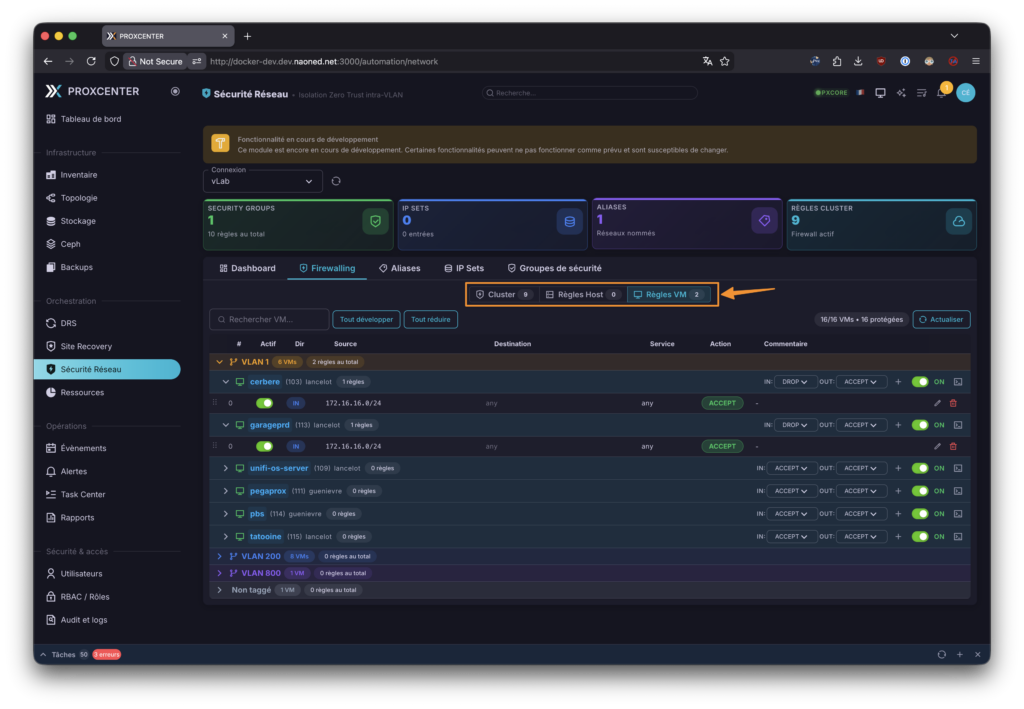Click the refresh icon beside Connexion dropdown
1024x709 pixels.
pos(336,181)
